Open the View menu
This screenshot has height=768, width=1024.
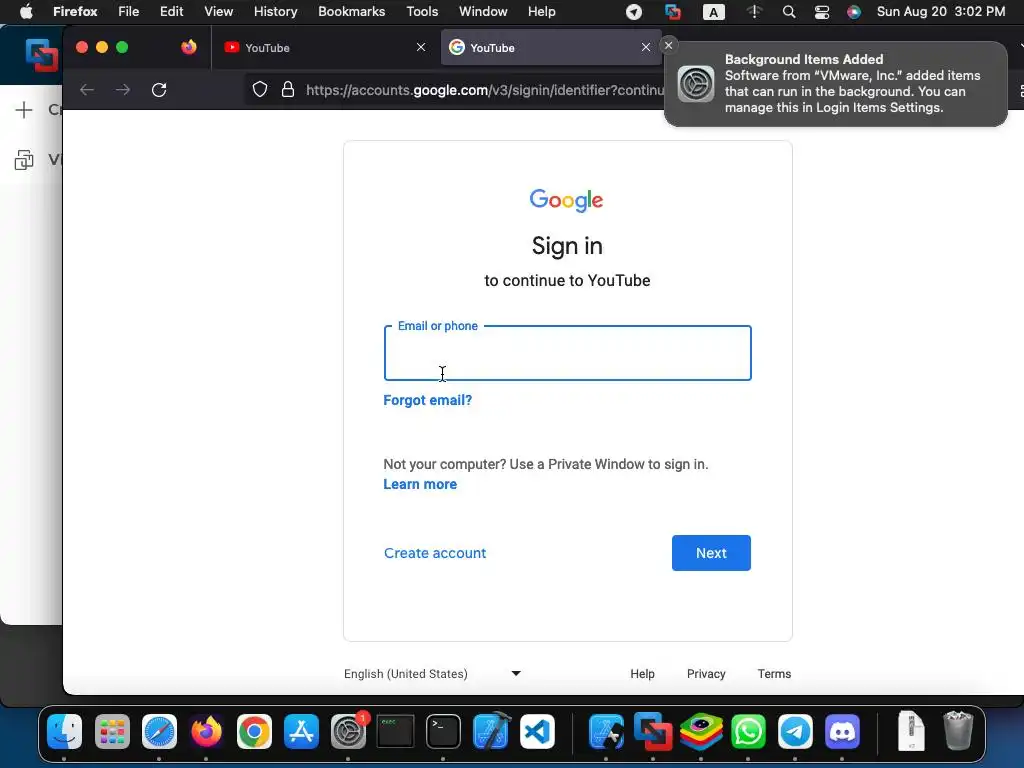tap(218, 12)
